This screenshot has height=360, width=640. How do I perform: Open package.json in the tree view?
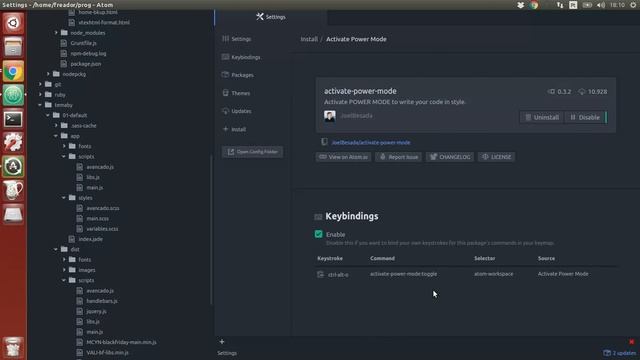[86, 64]
